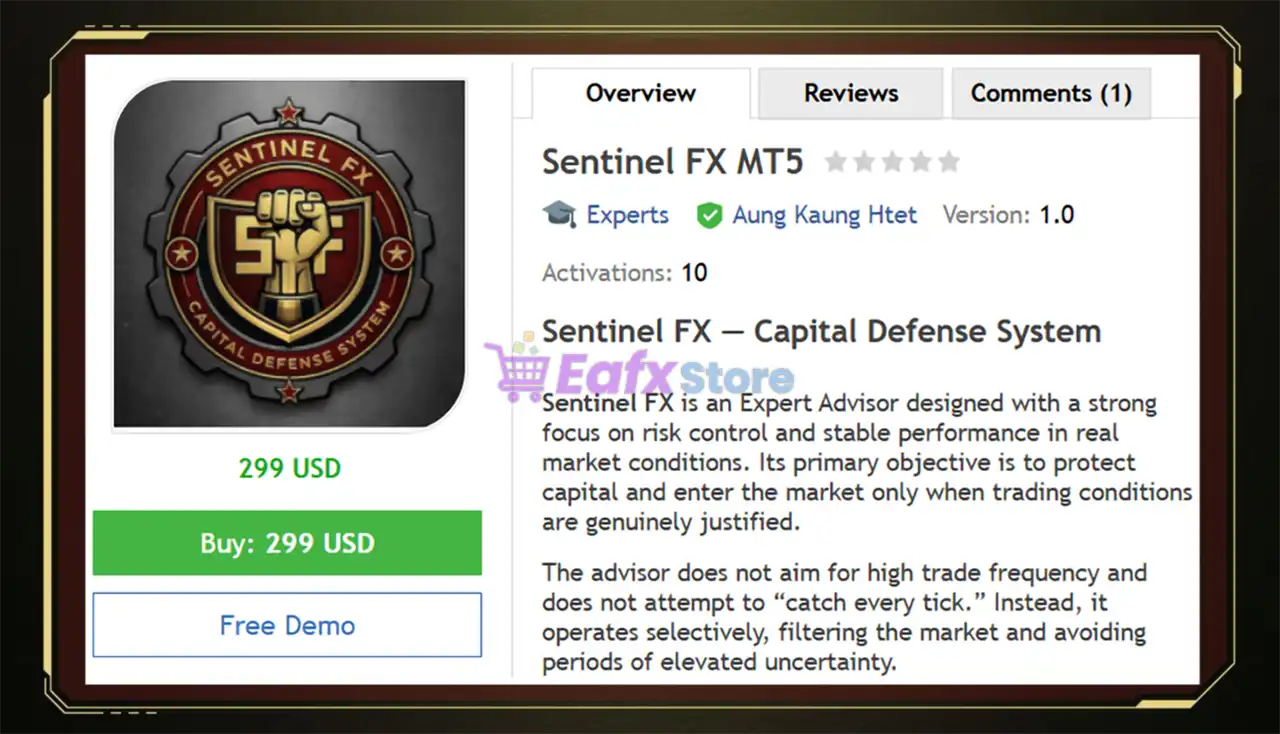
Task: Select the fifth rating star
Action: [x=949, y=162]
